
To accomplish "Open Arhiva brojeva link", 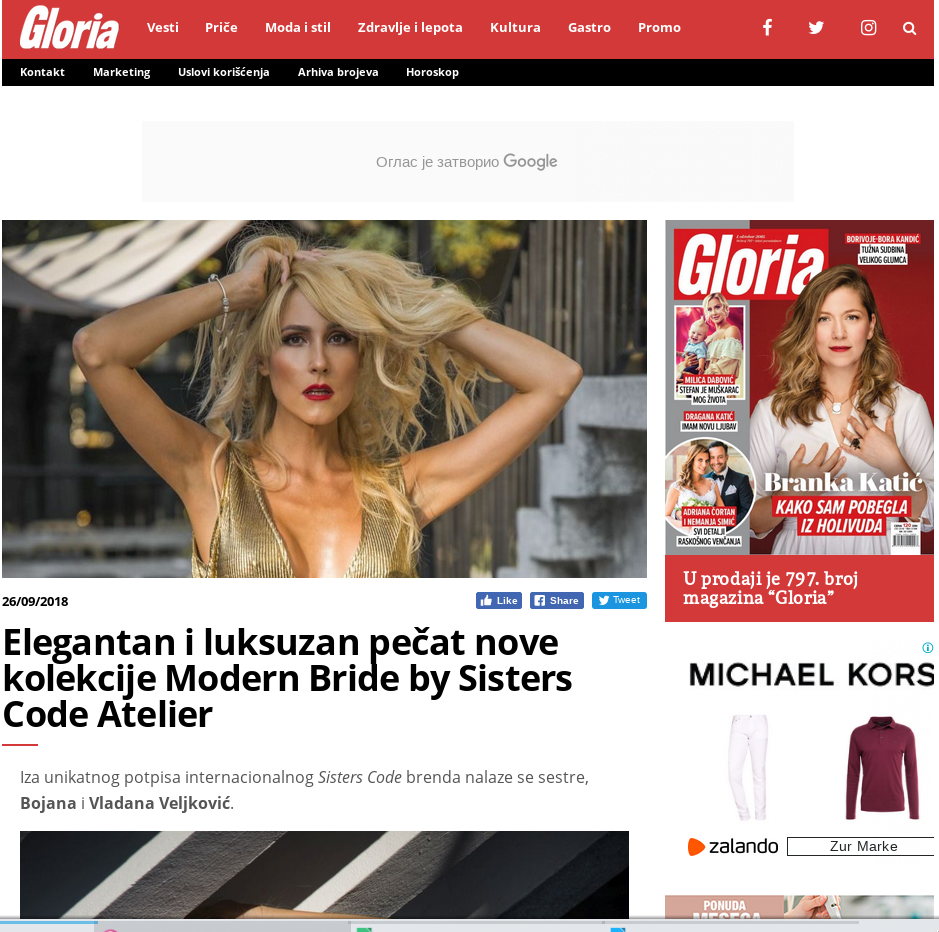I will [338, 72].
